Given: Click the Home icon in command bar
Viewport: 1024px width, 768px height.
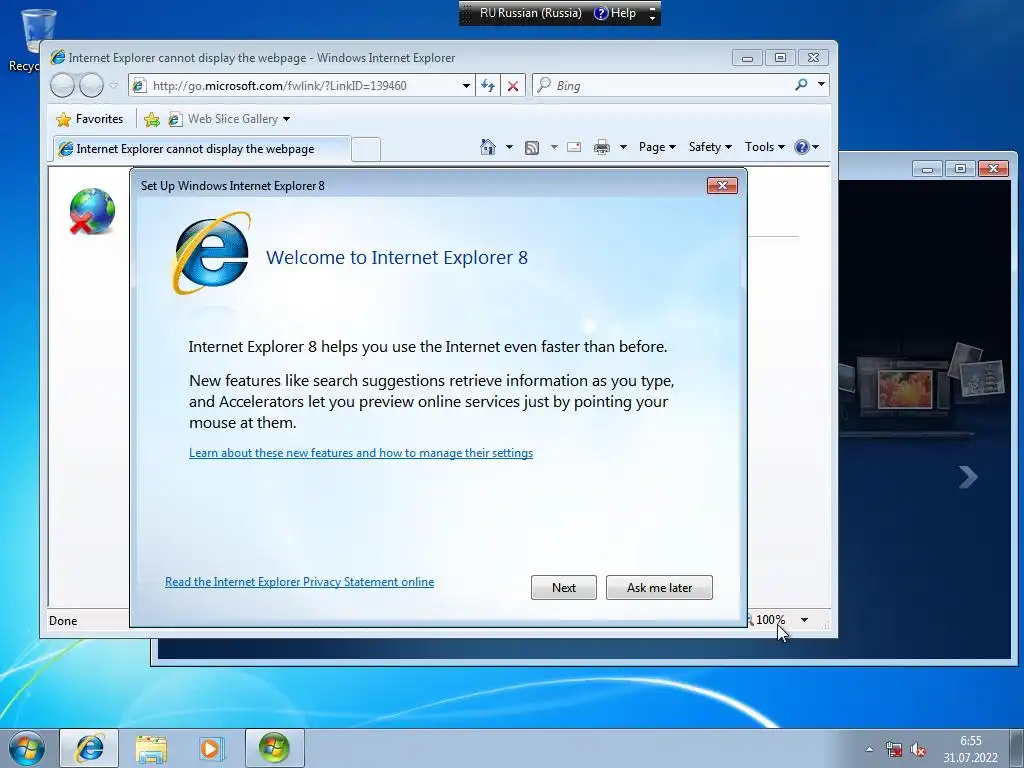Looking at the screenshot, I should [487, 147].
